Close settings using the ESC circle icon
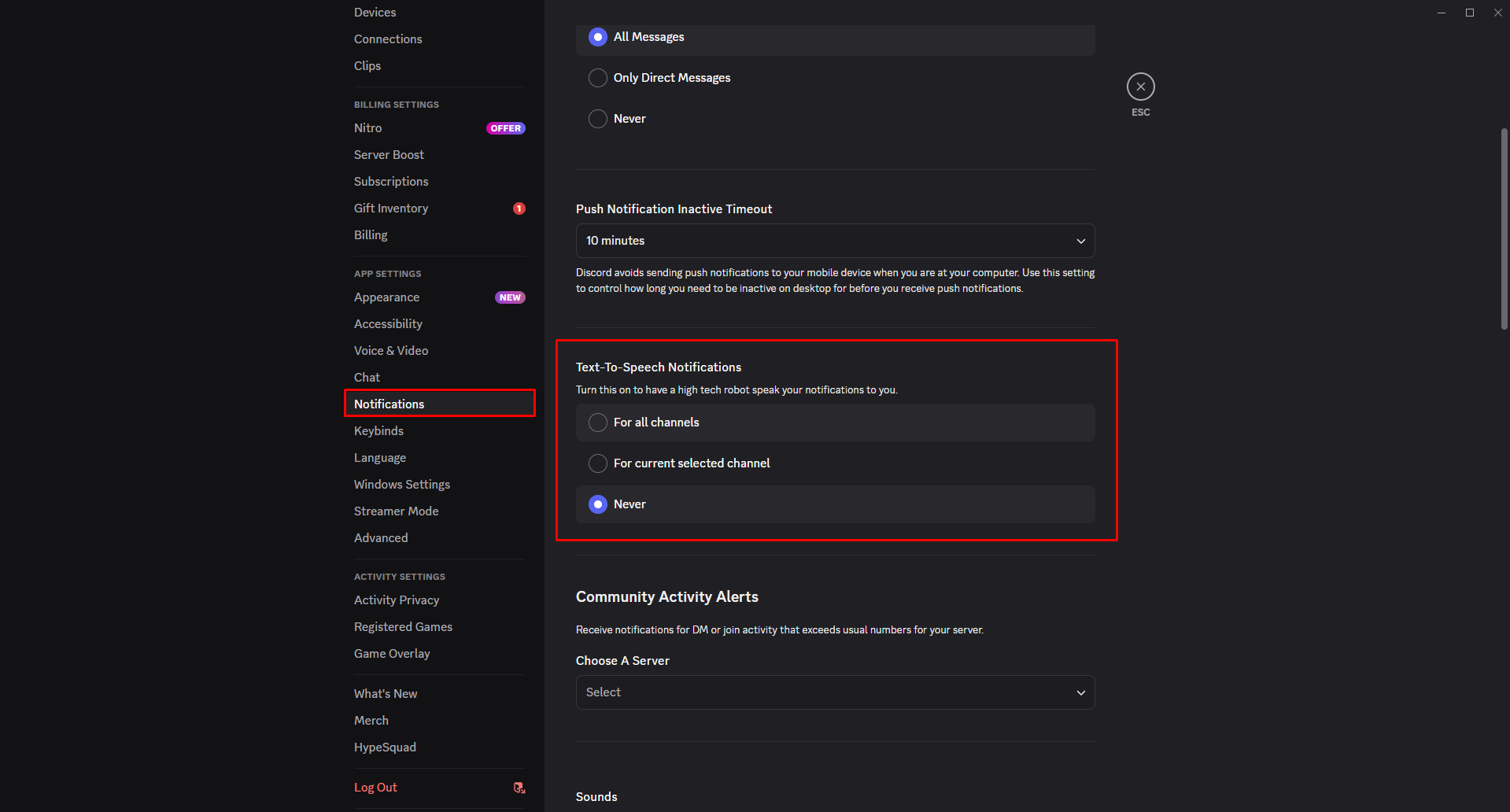 point(1140,87)
